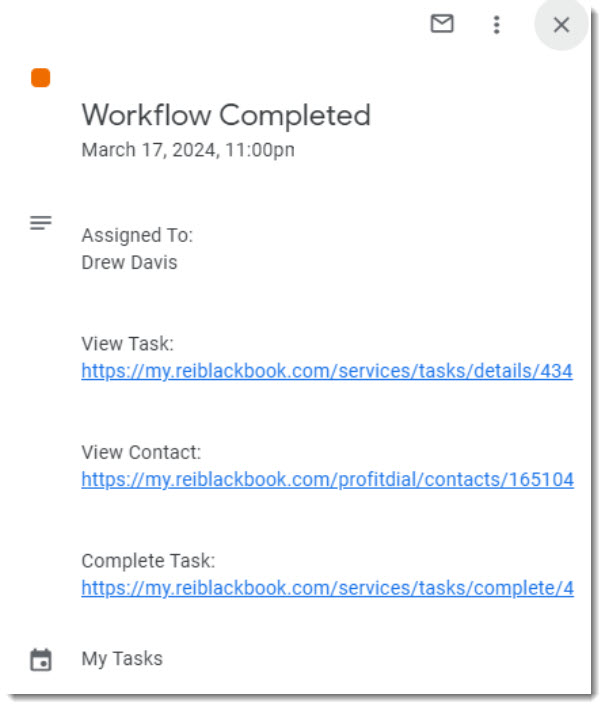Click the View Contact label text
Screen dimensions: 606x709
(141, 453)
